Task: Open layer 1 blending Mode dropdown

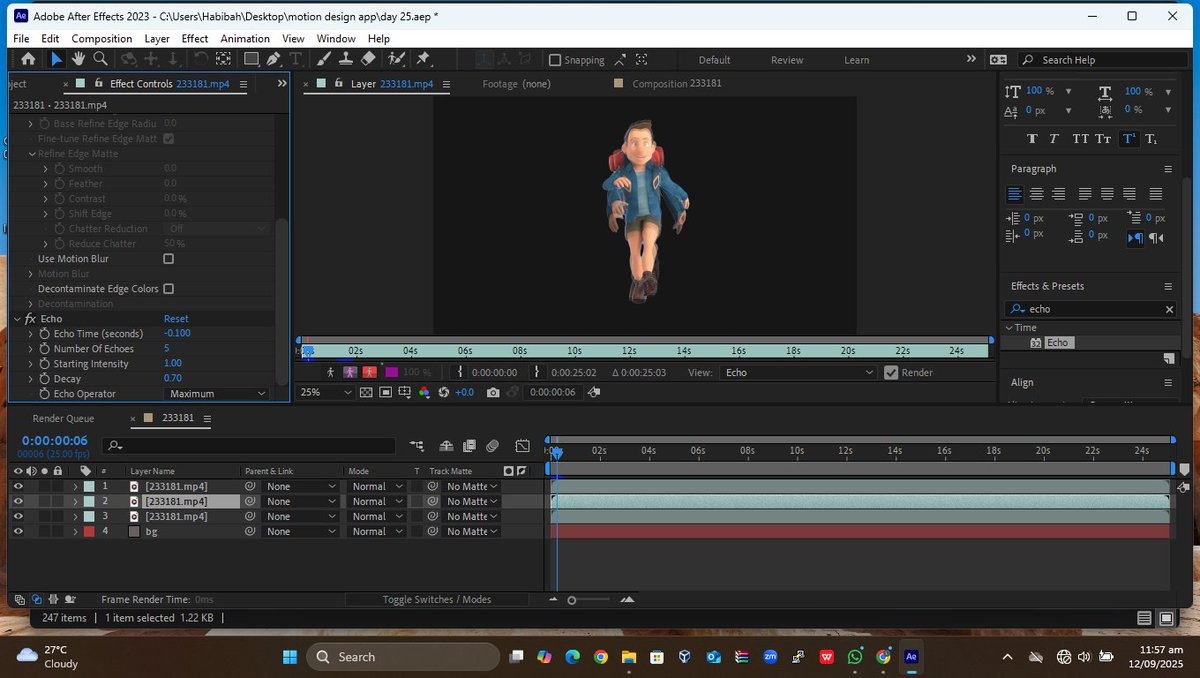Action: coord(377,486)
